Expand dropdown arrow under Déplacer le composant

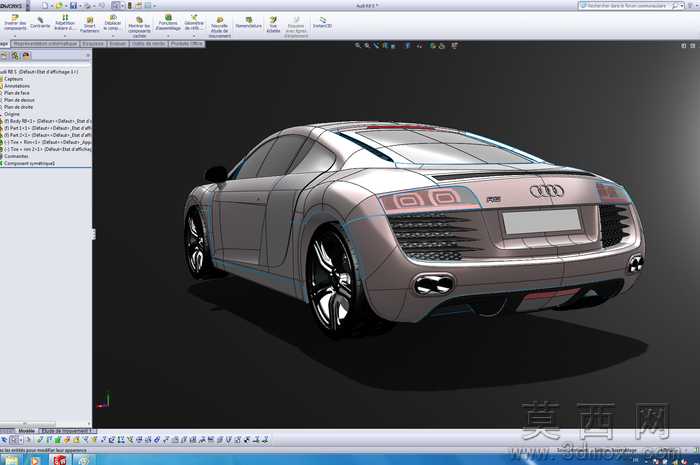[x=112, y=36]
